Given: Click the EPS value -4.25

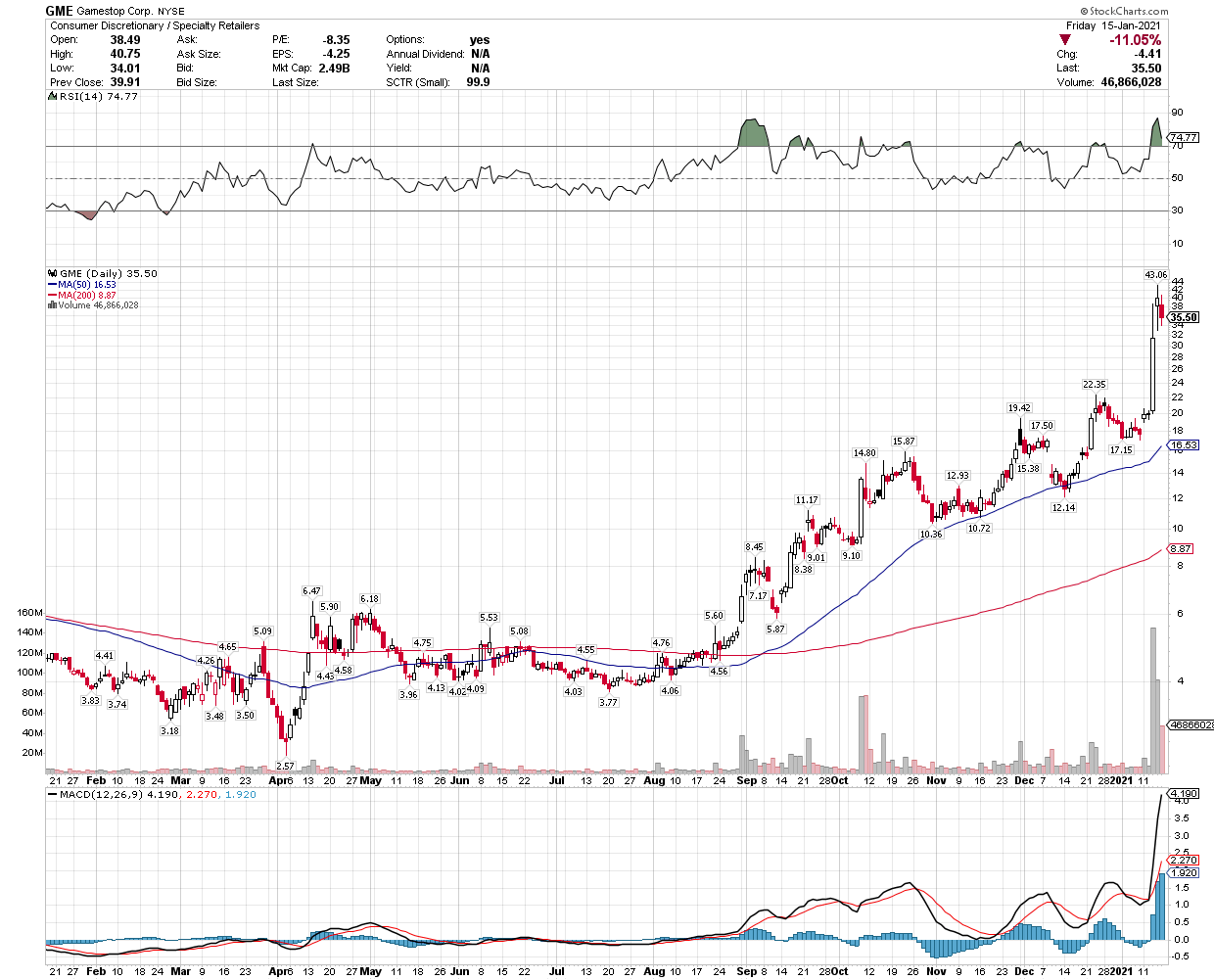Looking at the screenshot, I should click(336, 54).
